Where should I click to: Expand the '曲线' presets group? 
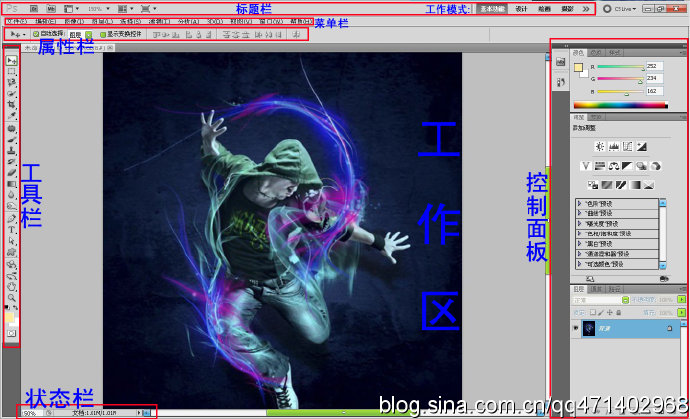[x=580, y=213]
